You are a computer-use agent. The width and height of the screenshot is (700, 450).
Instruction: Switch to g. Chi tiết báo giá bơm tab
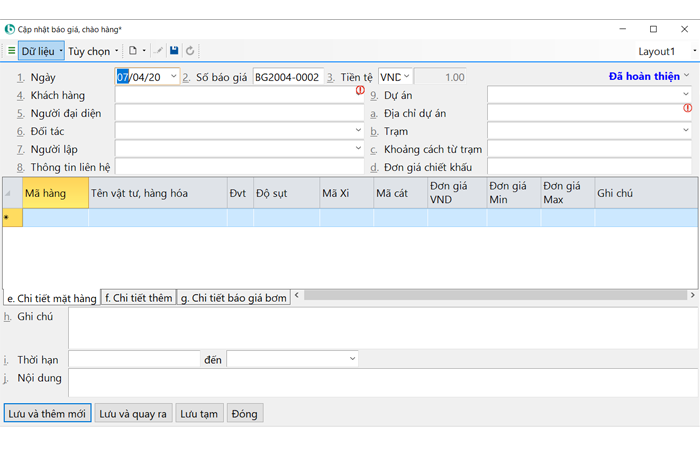(233, 298)
